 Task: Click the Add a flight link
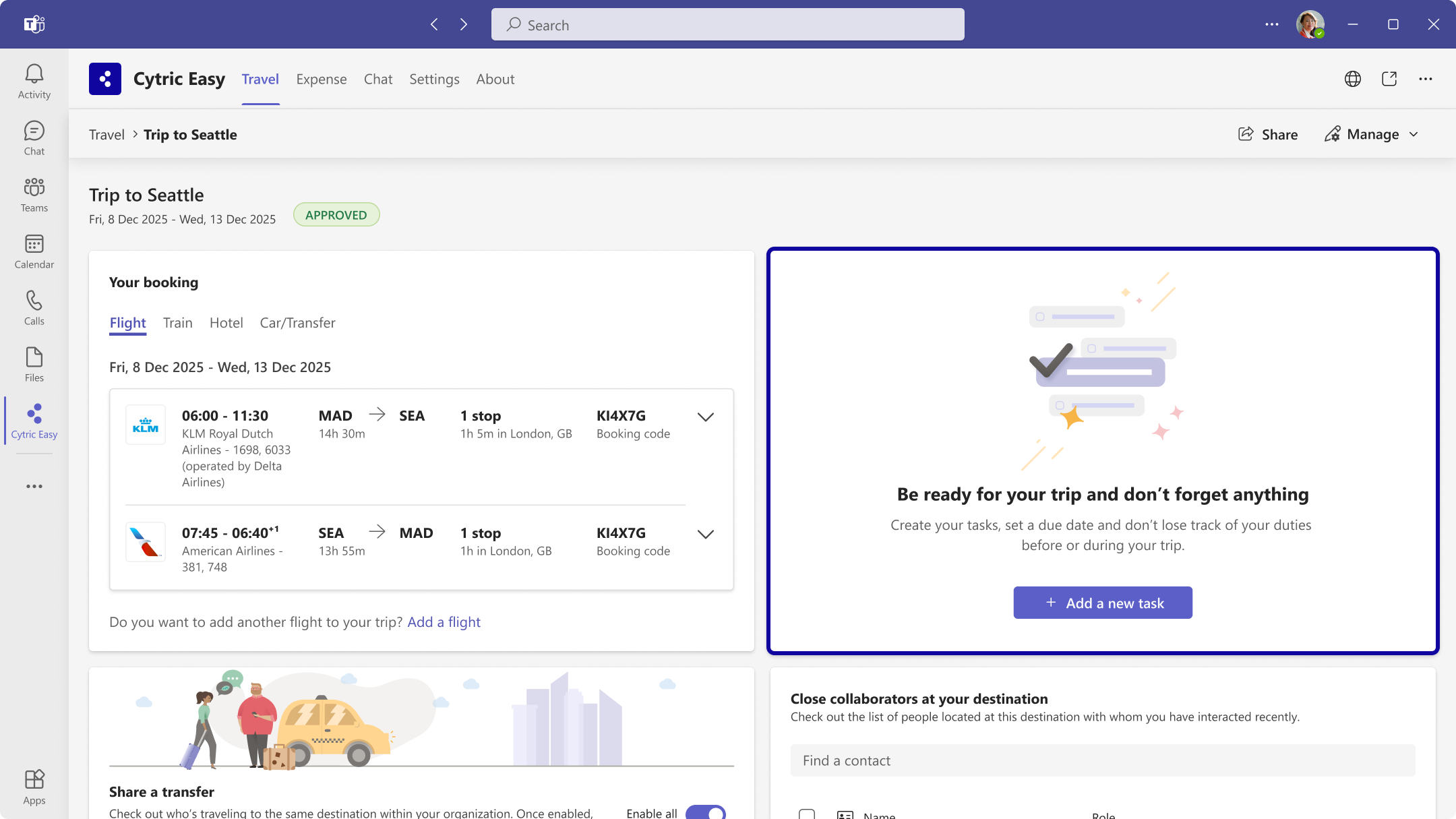(x=444, y=621)
